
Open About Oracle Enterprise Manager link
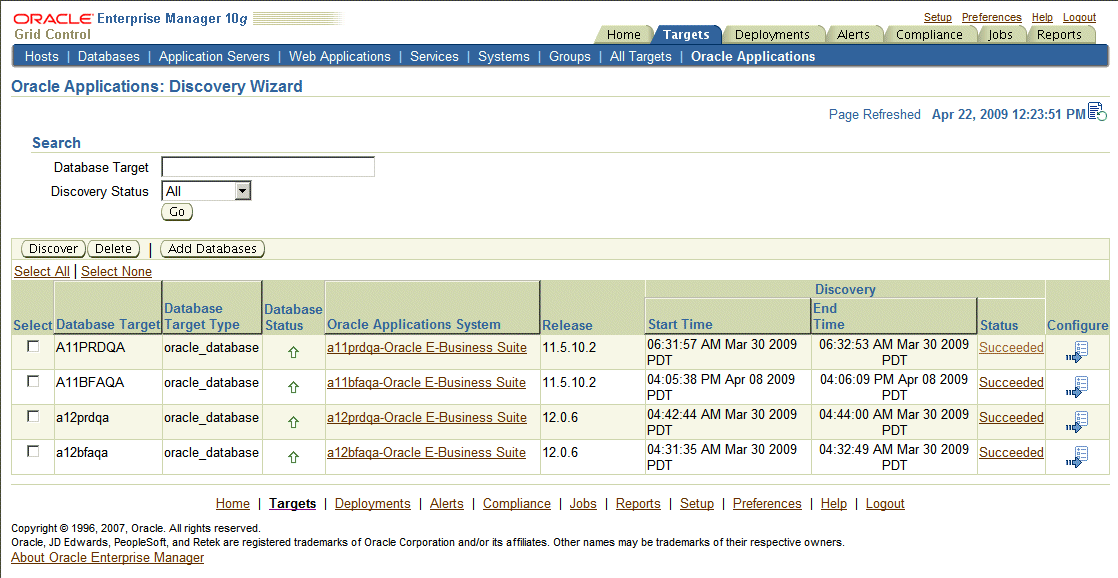point(108,557)
